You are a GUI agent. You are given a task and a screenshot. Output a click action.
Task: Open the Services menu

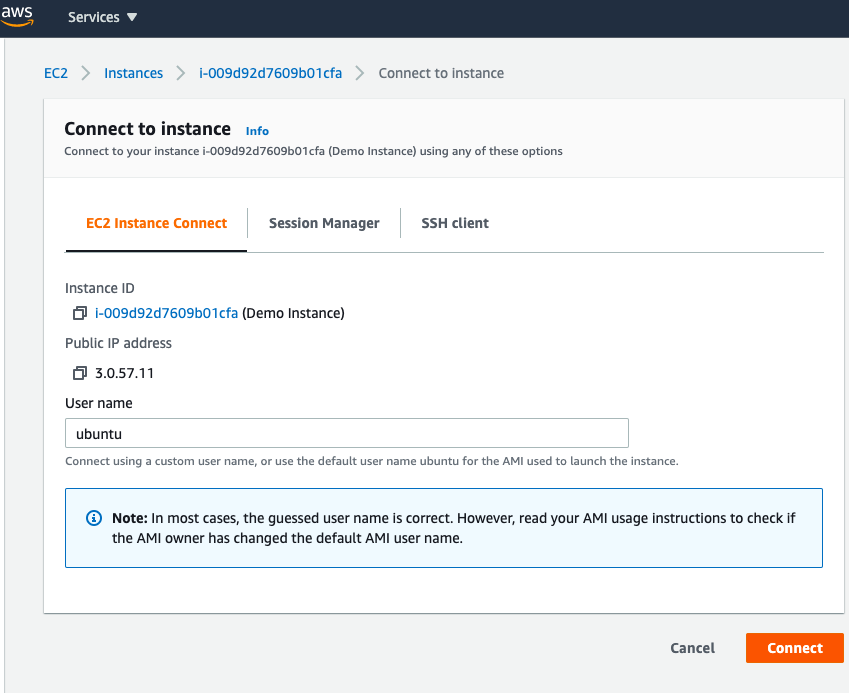(x=95, y=16)
